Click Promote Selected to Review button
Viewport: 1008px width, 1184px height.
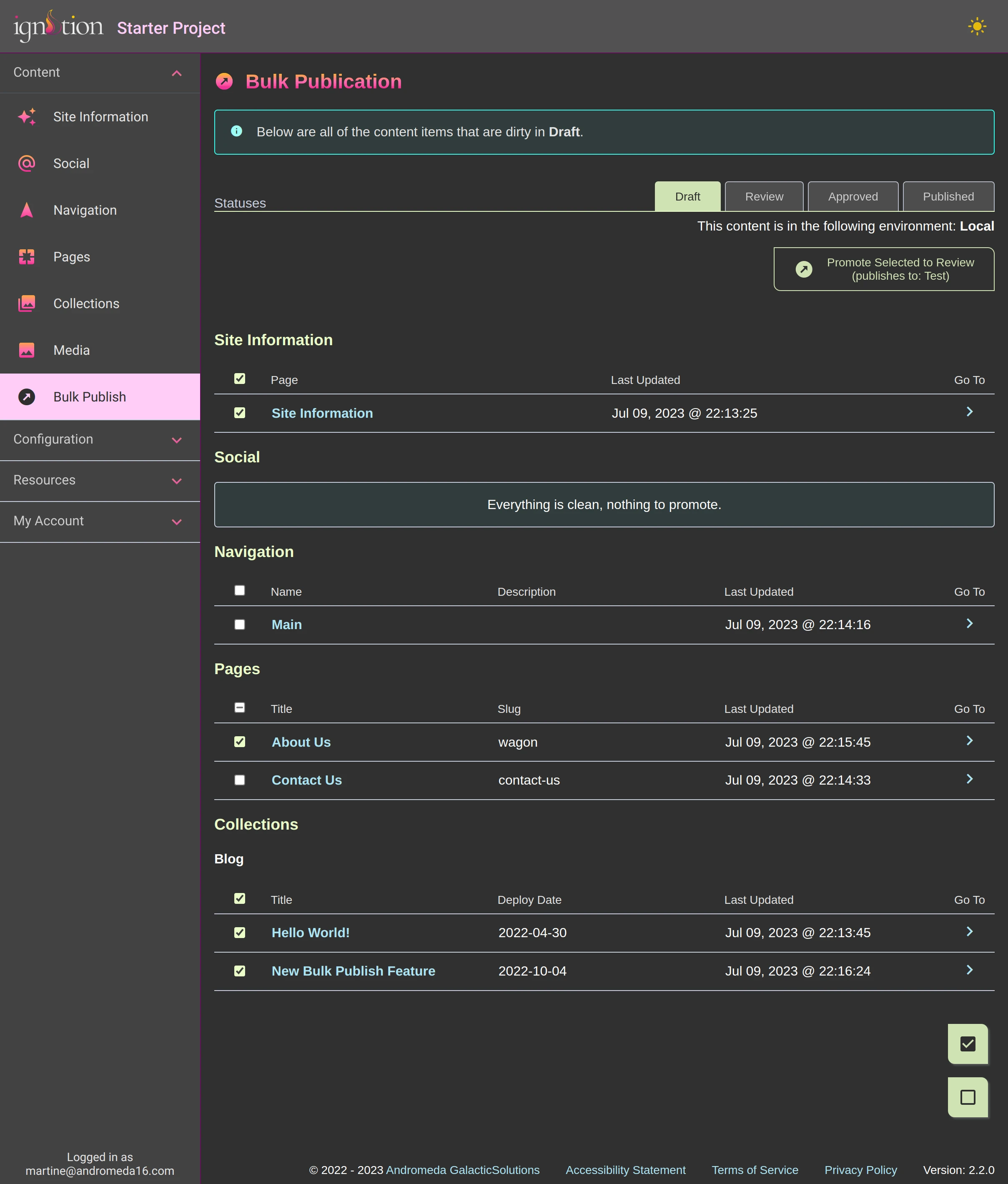tap(883, 269)
